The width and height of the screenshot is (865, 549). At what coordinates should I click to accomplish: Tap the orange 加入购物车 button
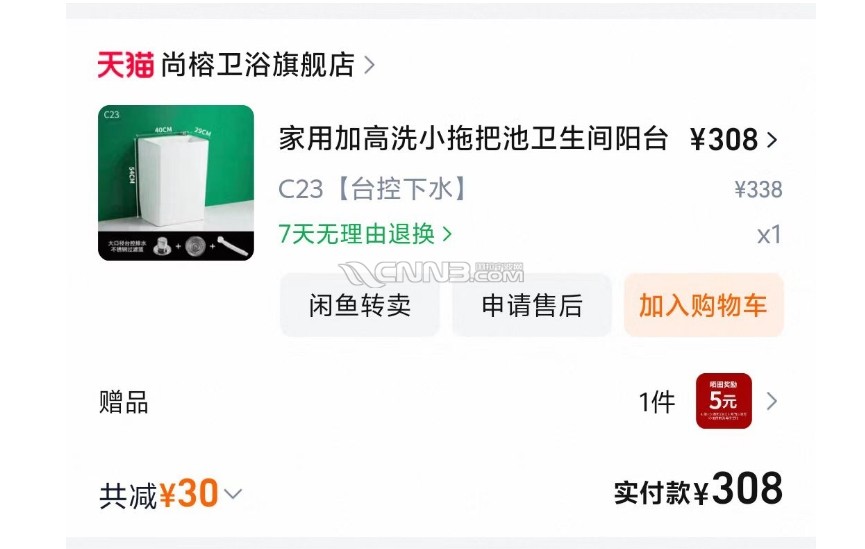[x=703, y=305]
